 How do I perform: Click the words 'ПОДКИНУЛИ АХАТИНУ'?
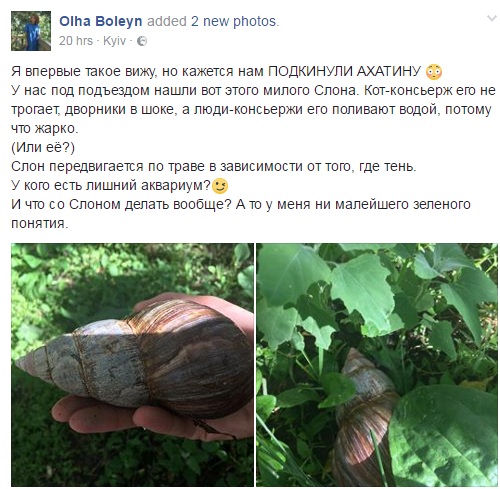click(345, 71)
